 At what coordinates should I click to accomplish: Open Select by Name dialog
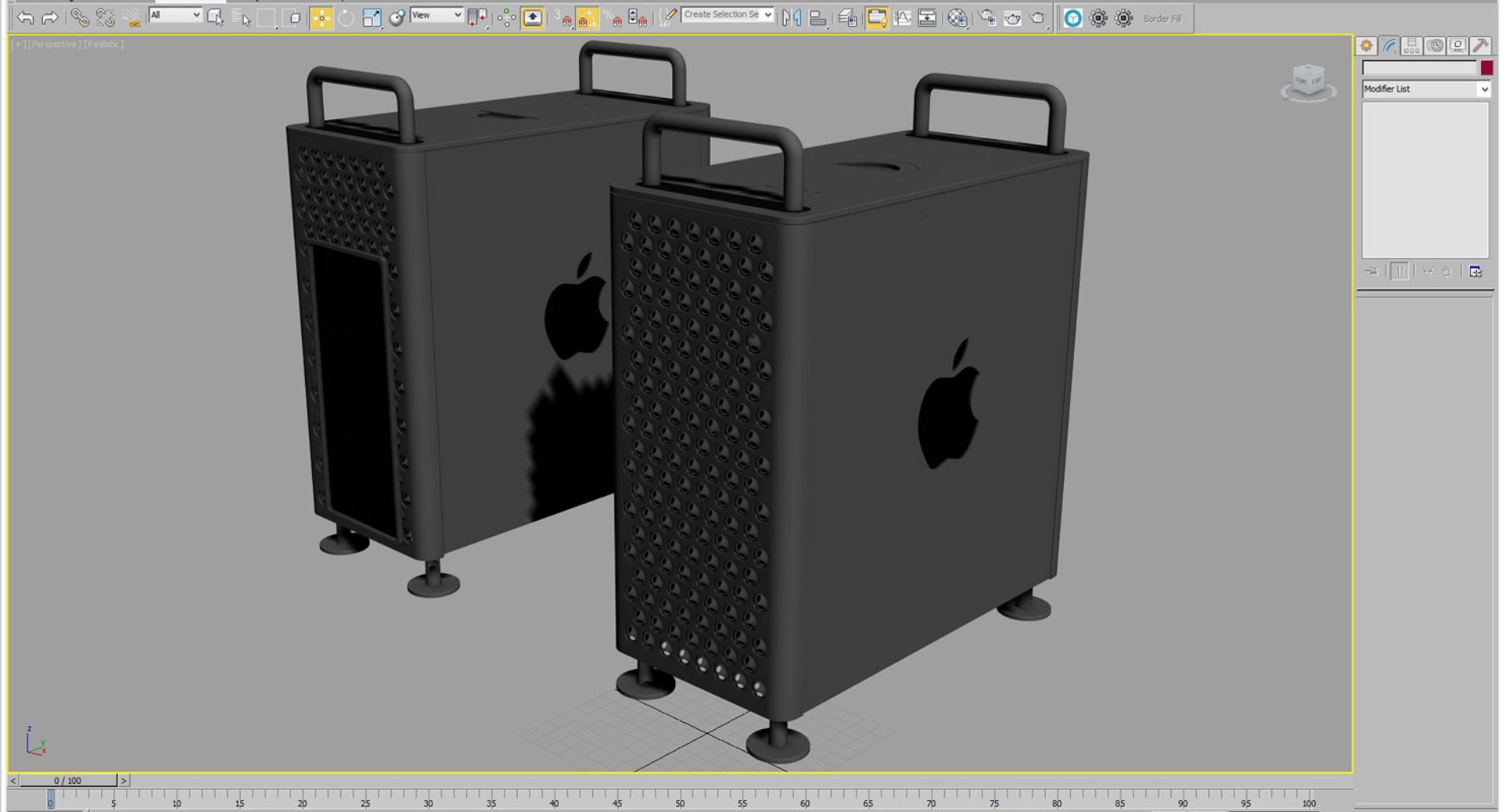[x=241, y=17]
